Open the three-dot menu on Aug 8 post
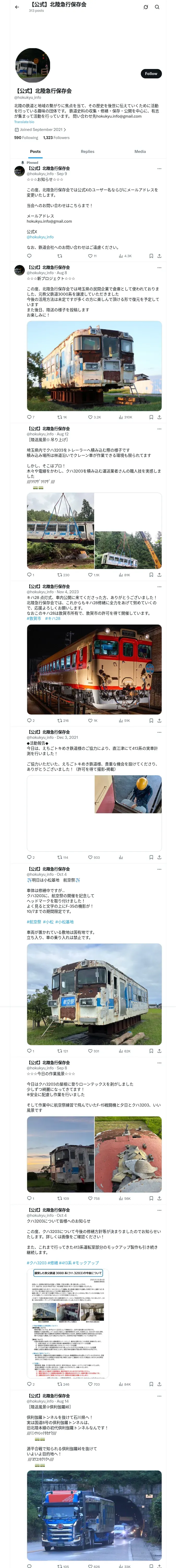This screenshot has width=176, height=1568. point(160,268)
